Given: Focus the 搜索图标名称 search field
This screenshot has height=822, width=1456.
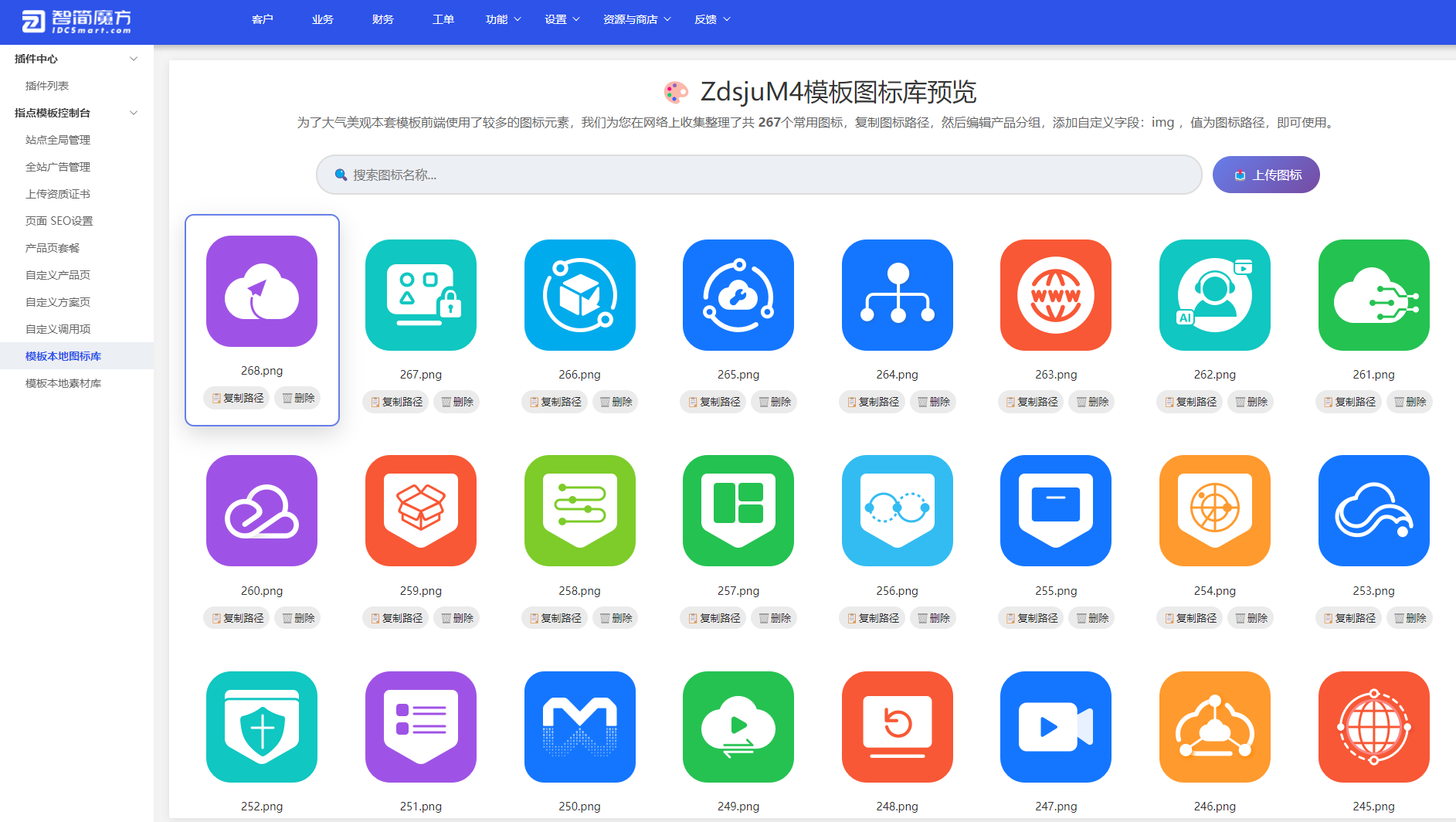Looking at the screenshot, I should (759, 175).
